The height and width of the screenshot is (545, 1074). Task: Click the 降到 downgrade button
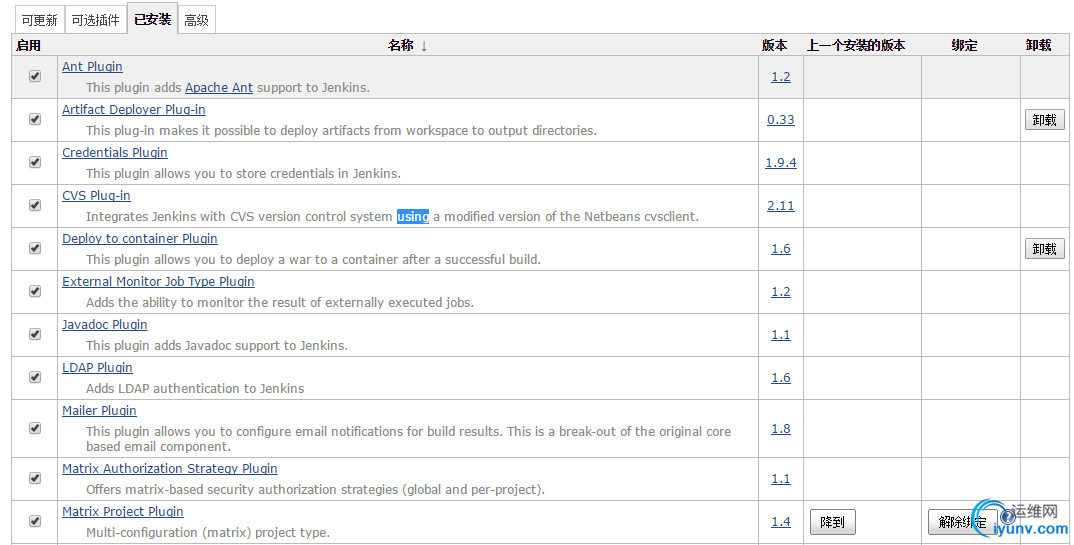pos(832,522)
